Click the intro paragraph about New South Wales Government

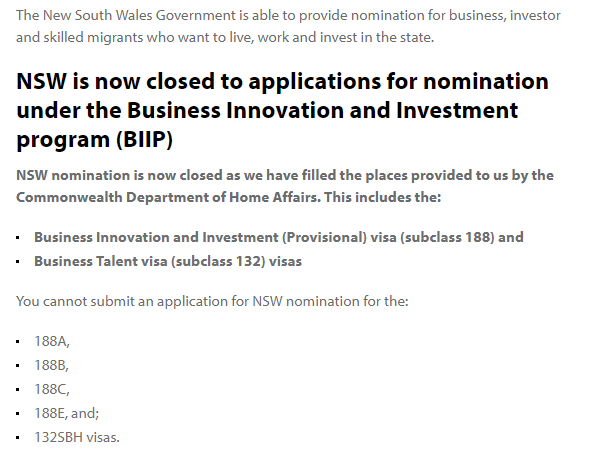288,26
